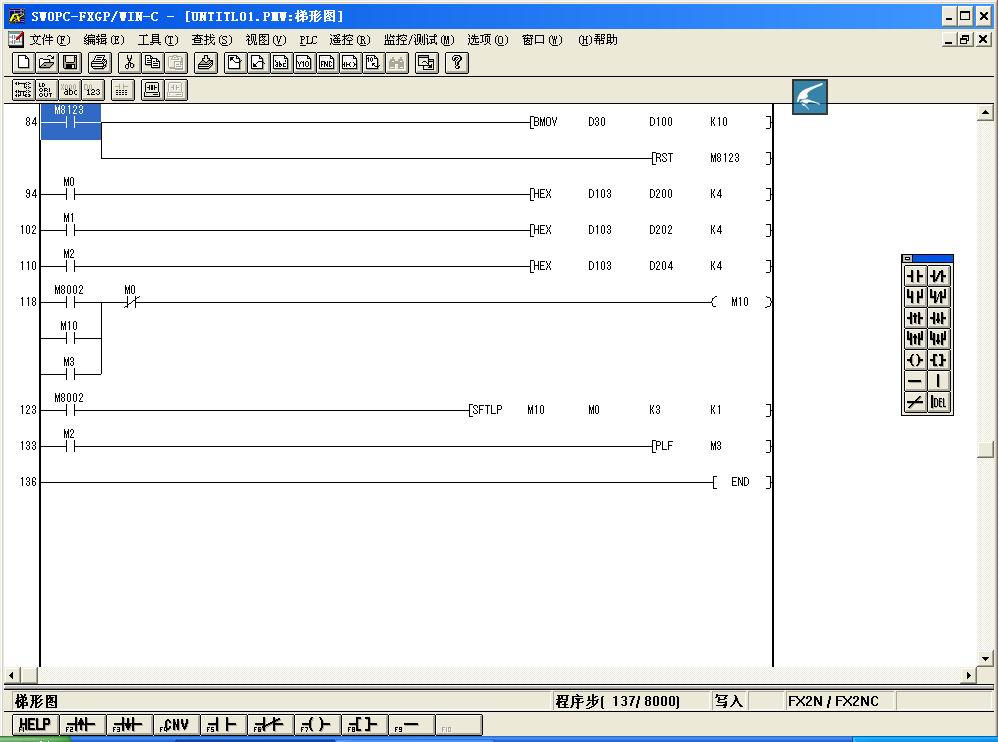Click the Save file toolbar icon

tap(70, 63)
